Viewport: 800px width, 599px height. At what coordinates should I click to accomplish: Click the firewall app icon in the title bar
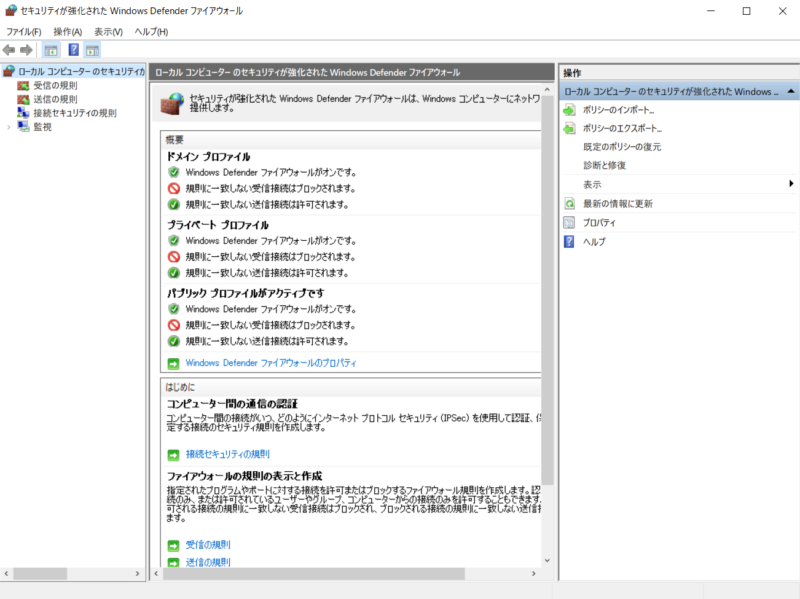coord(10,11)
